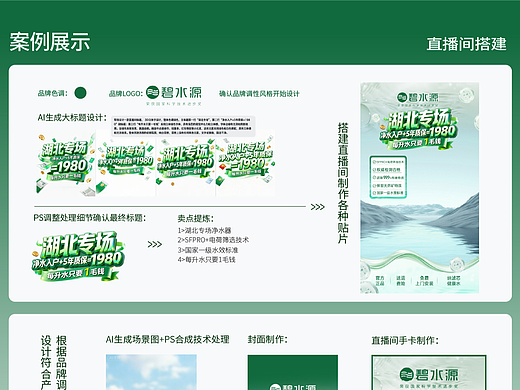Open the second AI-generated 湖北专场 title thumbnail
This screenshot has width=520, height=390.
pos(126,163)
